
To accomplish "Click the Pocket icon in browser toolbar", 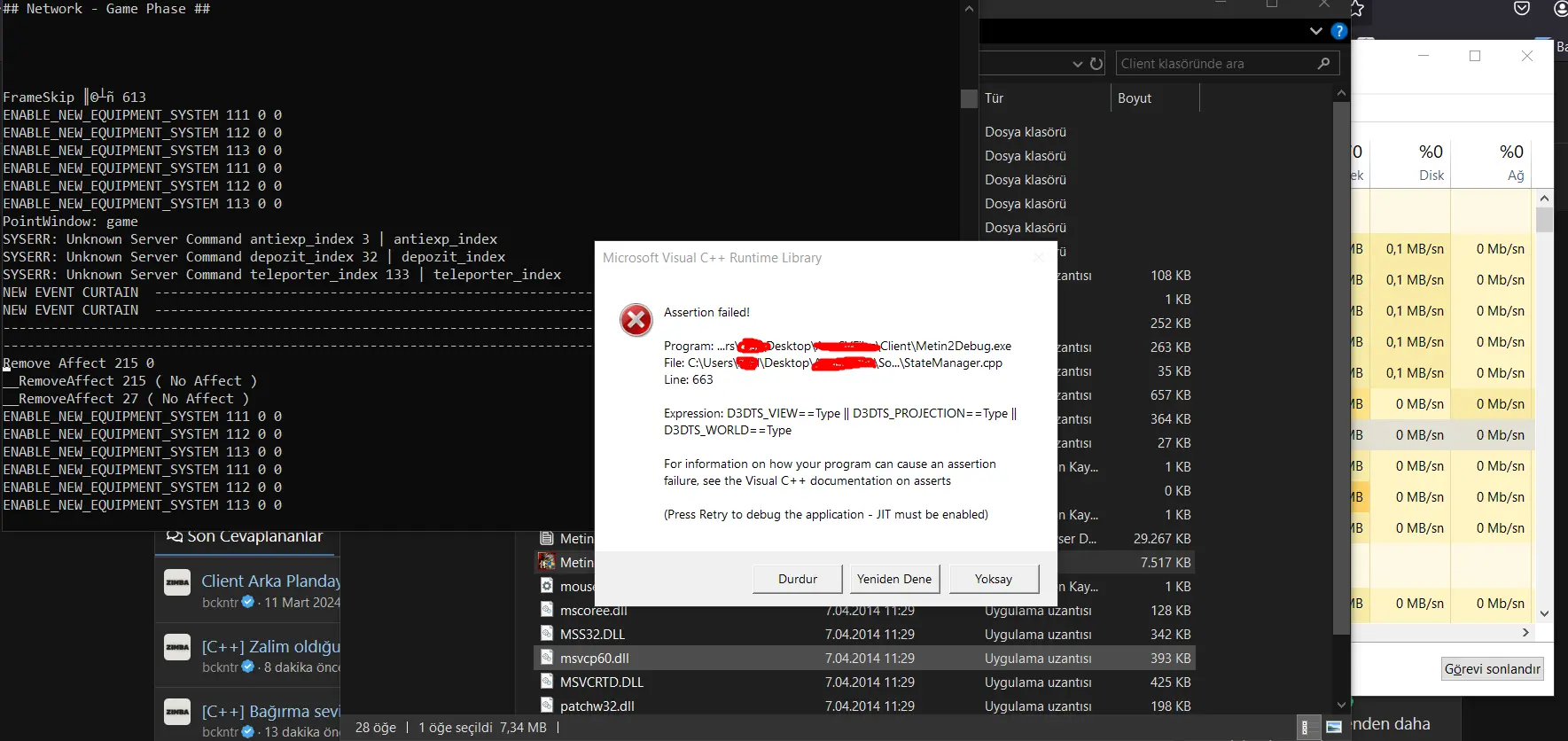I will pos(1522,9).
